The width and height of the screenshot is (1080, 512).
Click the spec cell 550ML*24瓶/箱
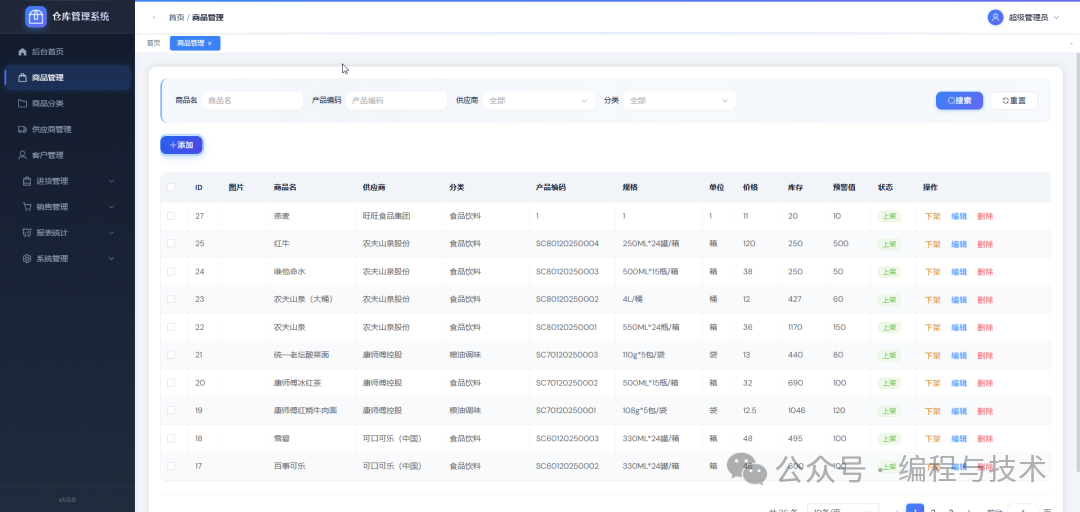(652, 327)
